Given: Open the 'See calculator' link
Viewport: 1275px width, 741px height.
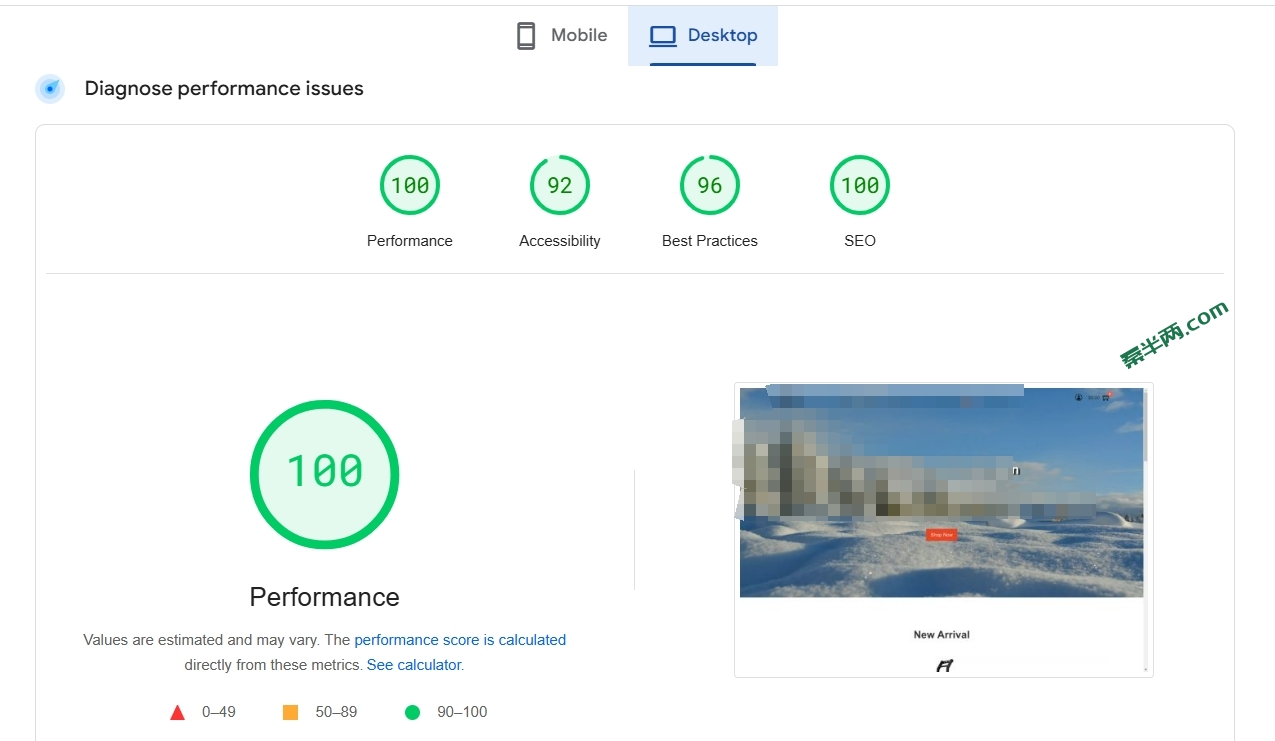Looking at the screenshot, I should coord(414,665).
